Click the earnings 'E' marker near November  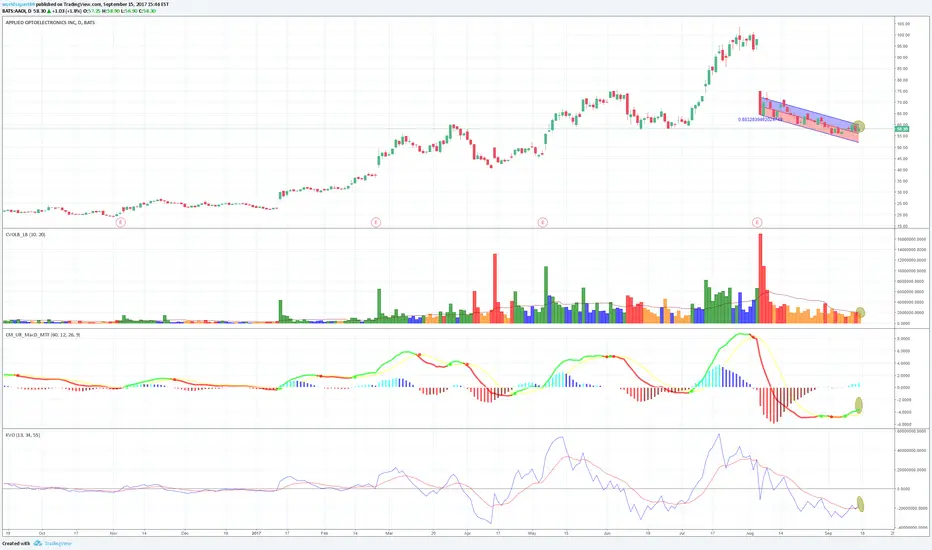coord(121,222)
